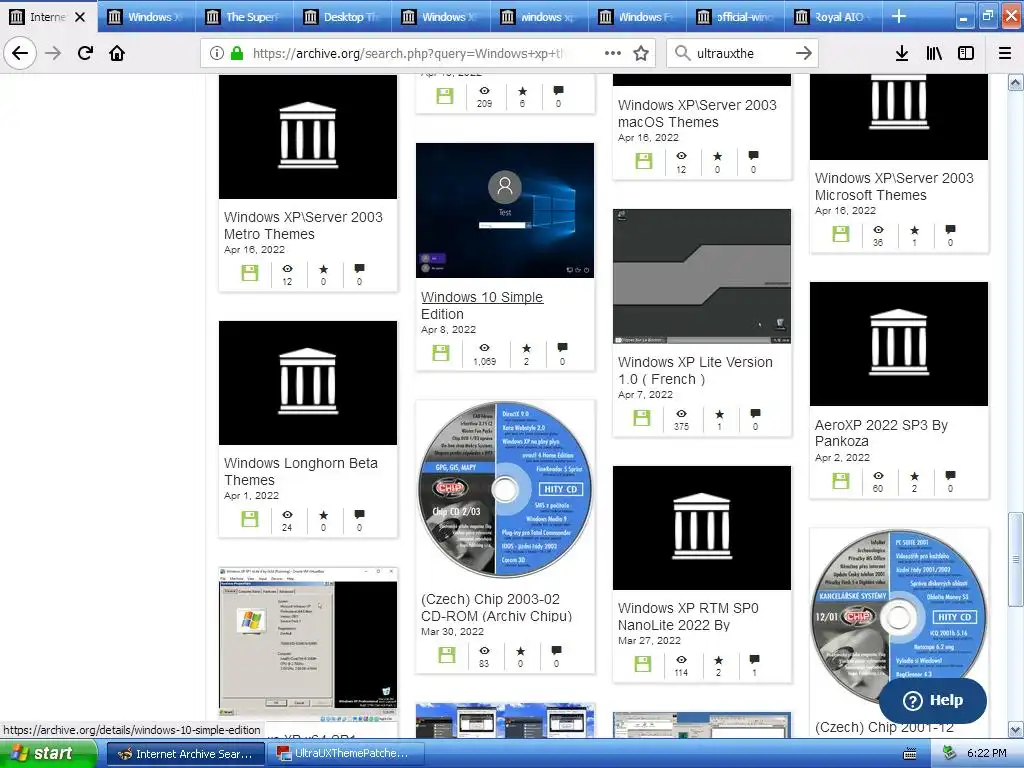Viewport: 1024px width, 768px height.
Task: Submit the search bar with the go arrow
Action: pyautogui.click(x=804, y=53)
